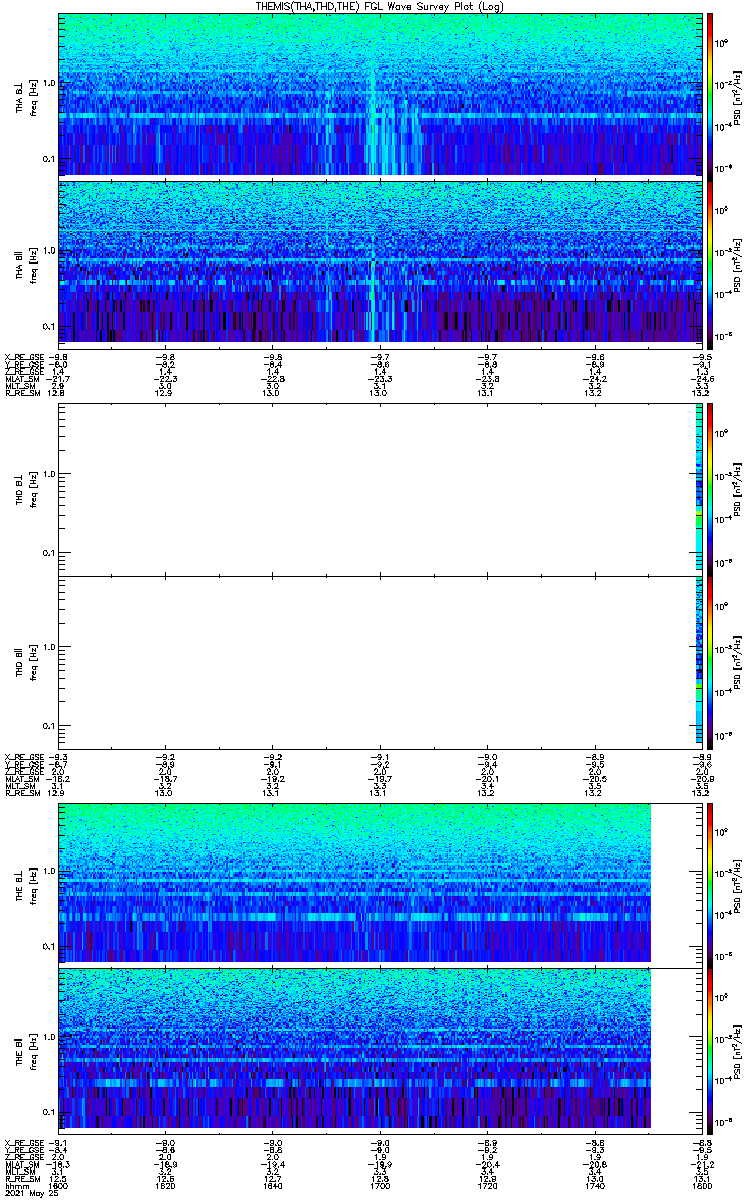
Task: Click the 1700 time tick label
Action: pyautogui.click(x=380, y=1186)
